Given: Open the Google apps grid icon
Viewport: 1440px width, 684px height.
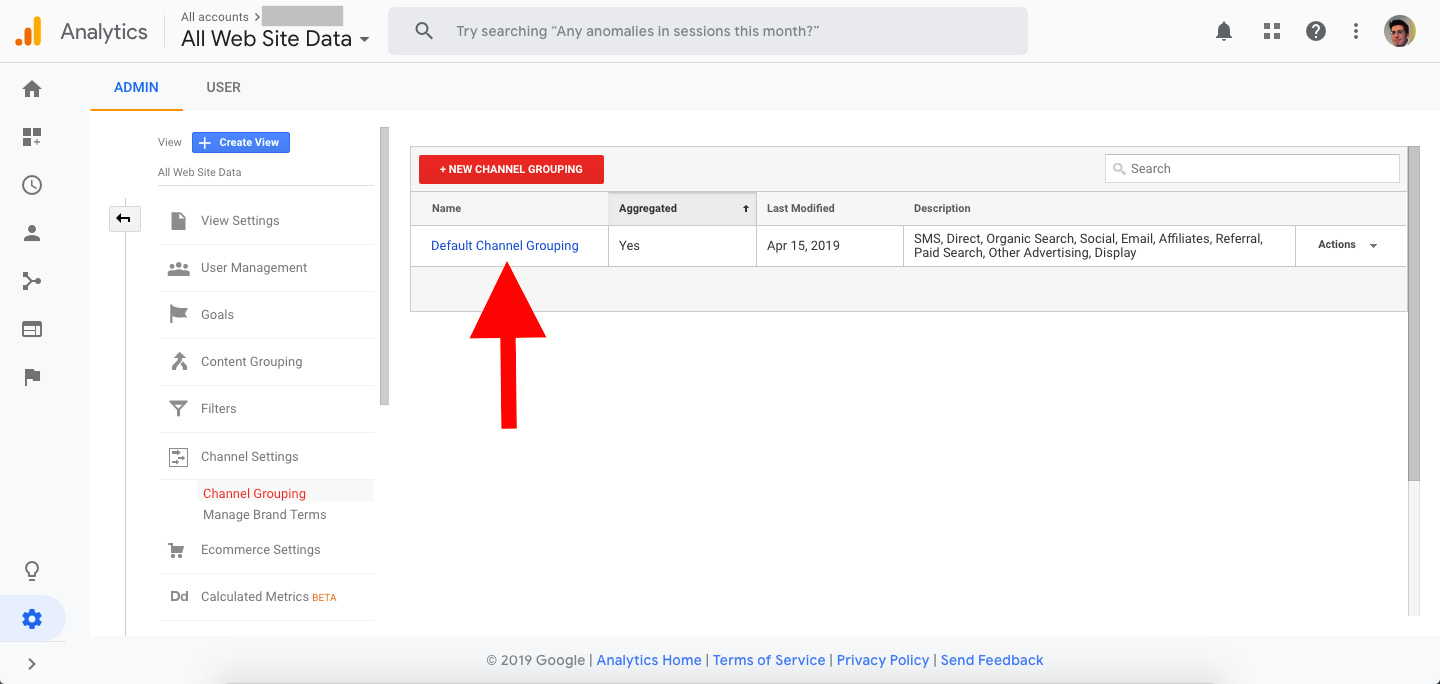Looking at the screenshot, I should click(x=1271, y=31).
